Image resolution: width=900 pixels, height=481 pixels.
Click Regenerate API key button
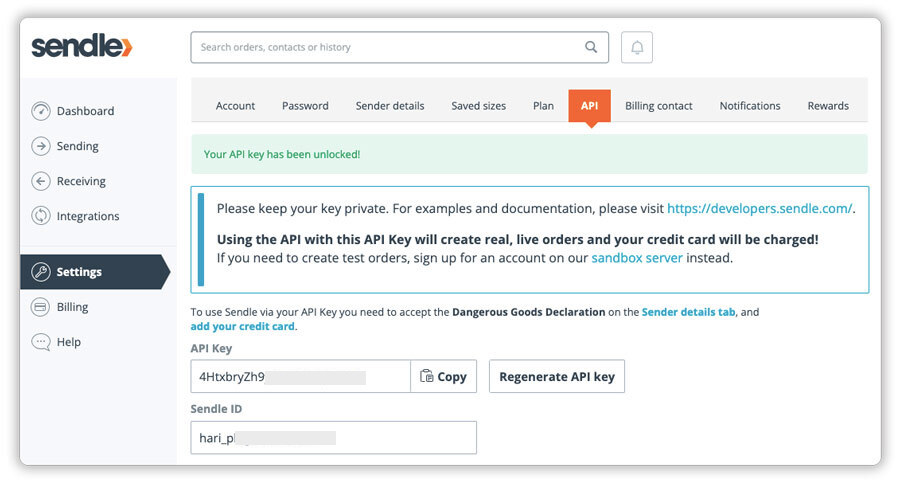[557, 377]
